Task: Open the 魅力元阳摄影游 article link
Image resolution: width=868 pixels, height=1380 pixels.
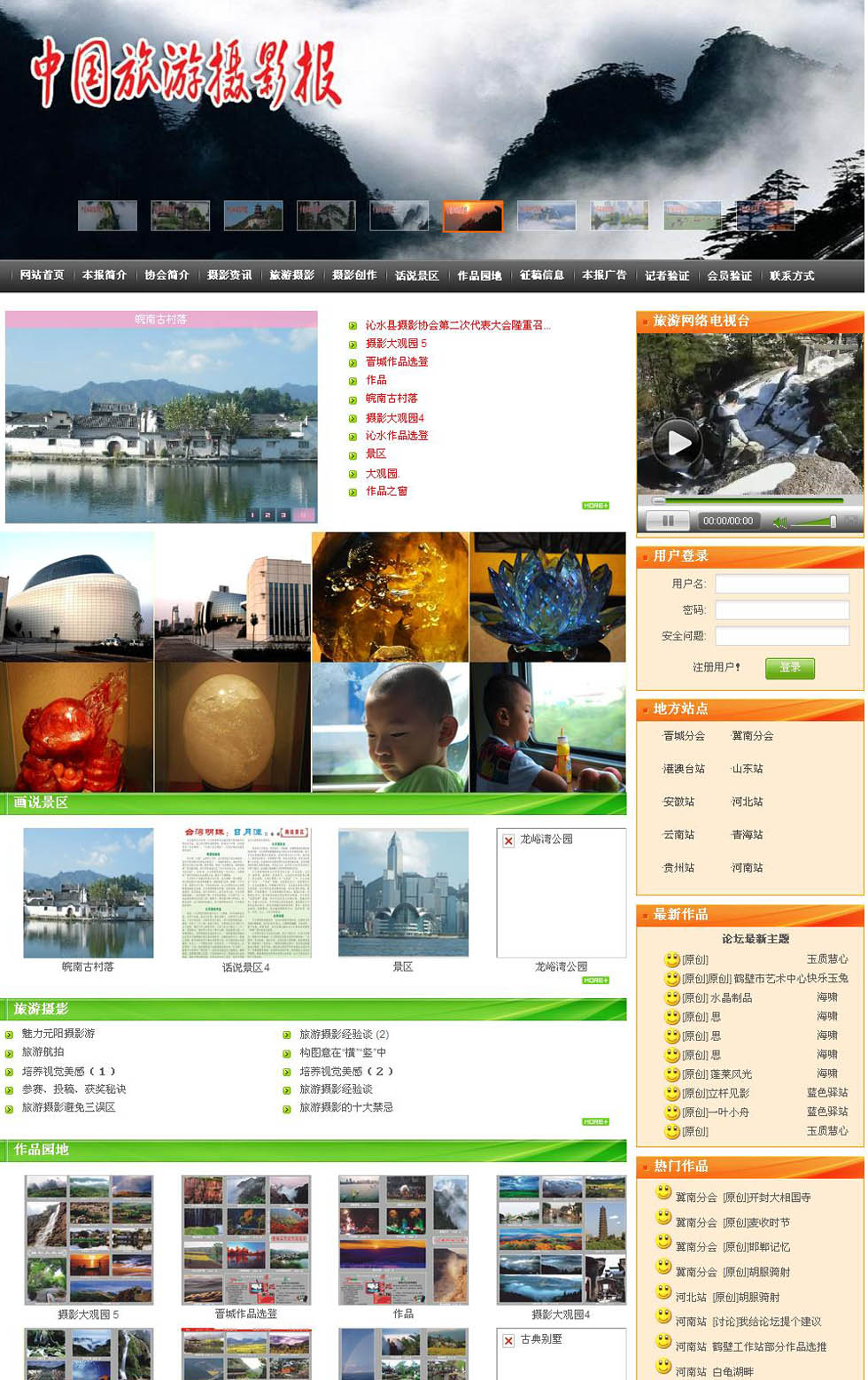Action: 58,1034
